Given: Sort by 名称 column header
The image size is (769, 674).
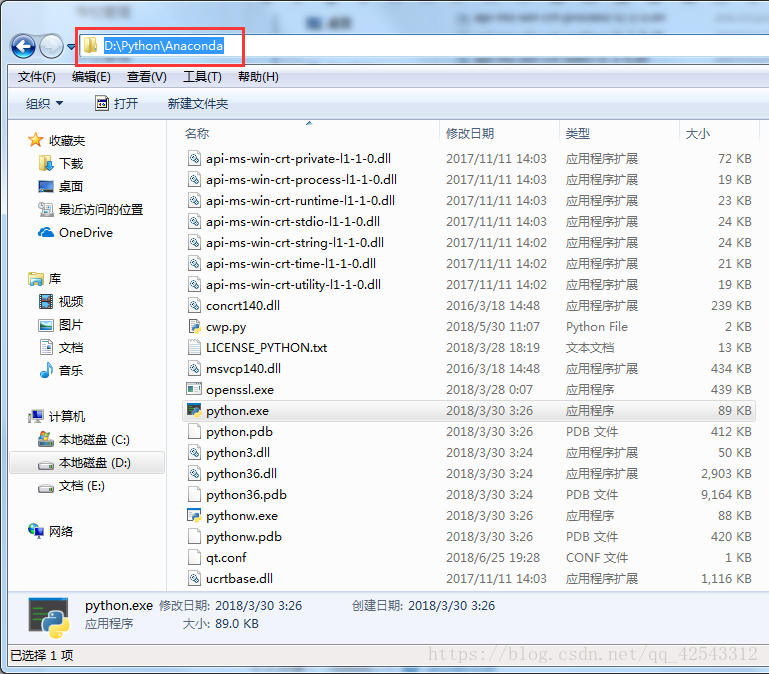Looking at the screenshot, I should 197,133.
